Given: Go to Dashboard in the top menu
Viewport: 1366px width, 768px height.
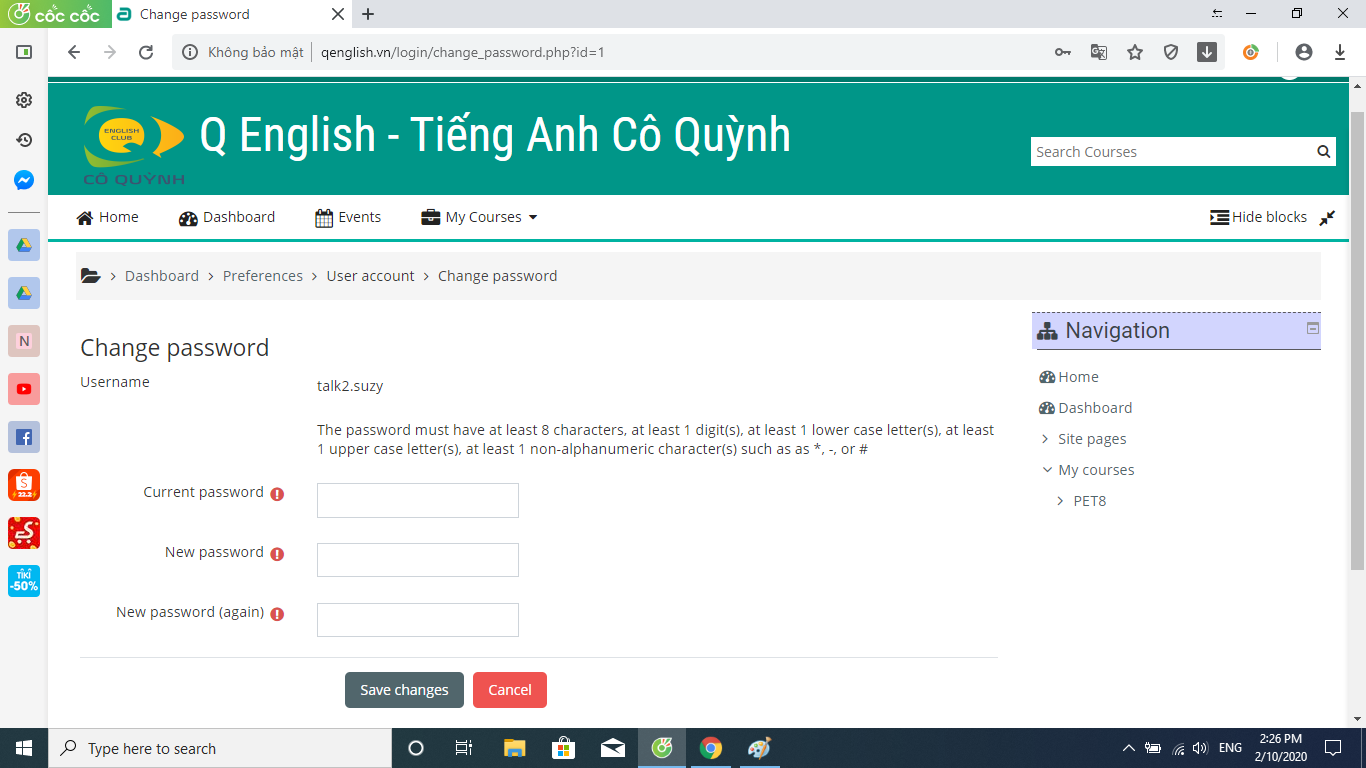Looking at the screenshot, I should coord(227,217).
